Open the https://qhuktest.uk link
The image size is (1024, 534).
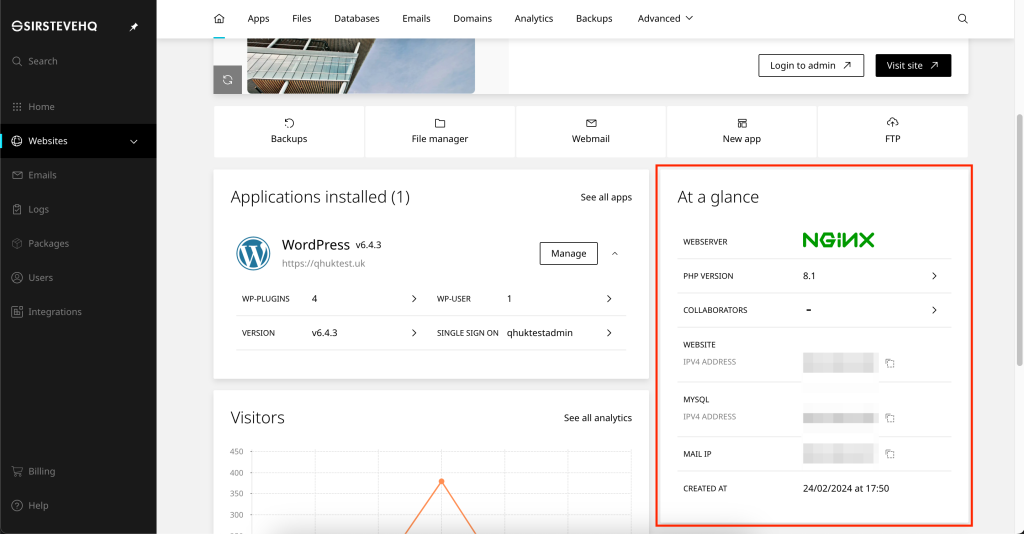coord(323,264)
